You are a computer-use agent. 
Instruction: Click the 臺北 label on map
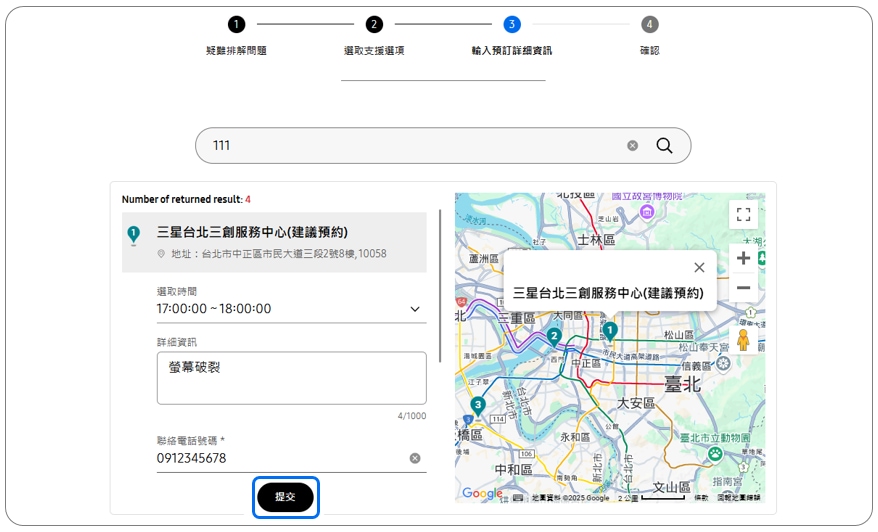point(682,384)
